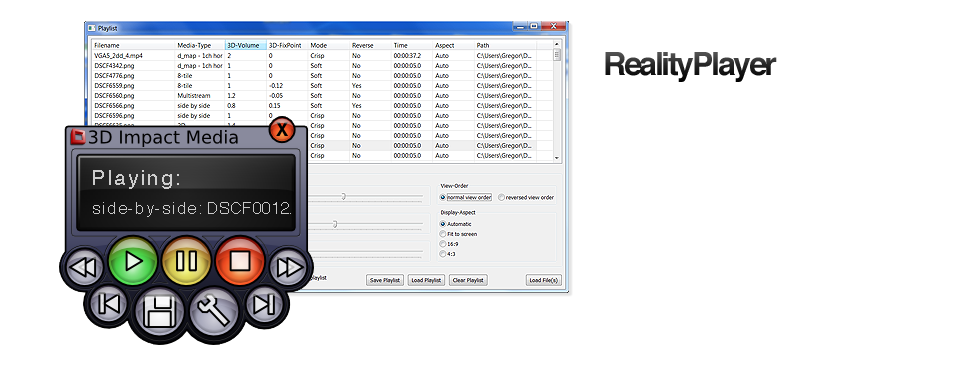
Task: Choose Automatic display aspect
Action: tap(456, 224)
